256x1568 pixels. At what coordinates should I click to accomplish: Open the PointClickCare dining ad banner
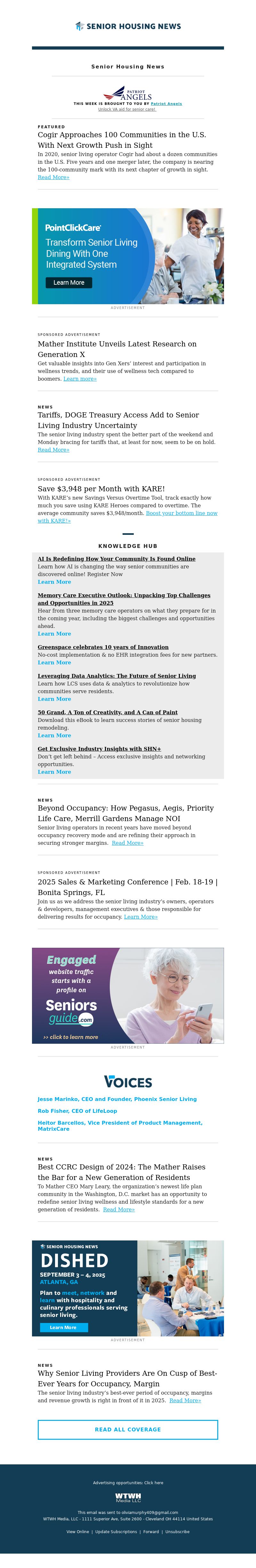[x=128, y=256]
